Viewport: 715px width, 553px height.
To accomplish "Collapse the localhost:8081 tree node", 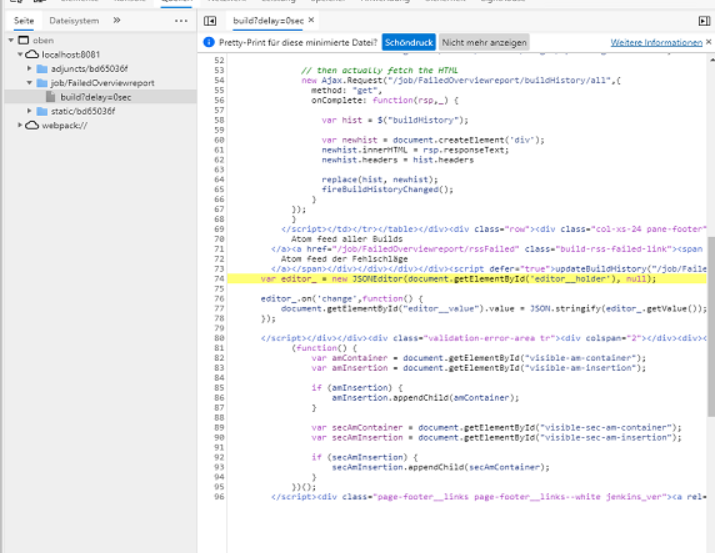I will (20, 54).
